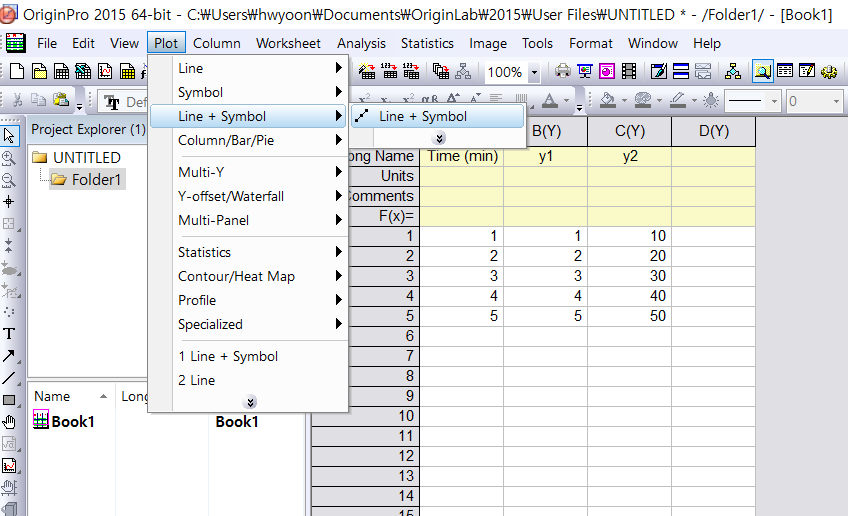The image size is (848, 516).
Task: Select the Zoom Out tool
Action: click(x=9, y=180)
